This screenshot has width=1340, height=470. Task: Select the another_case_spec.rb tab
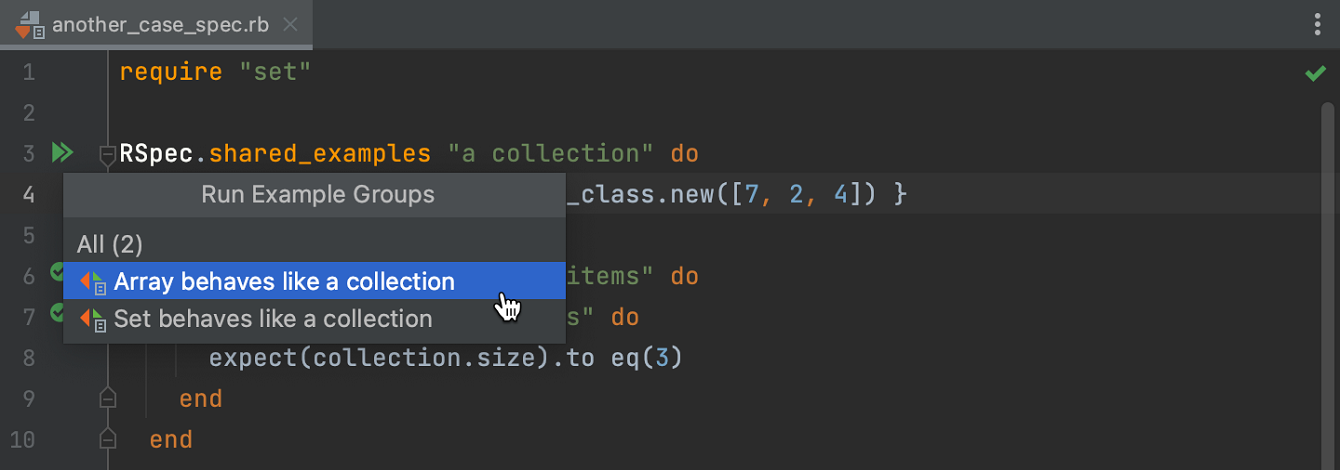160,25
